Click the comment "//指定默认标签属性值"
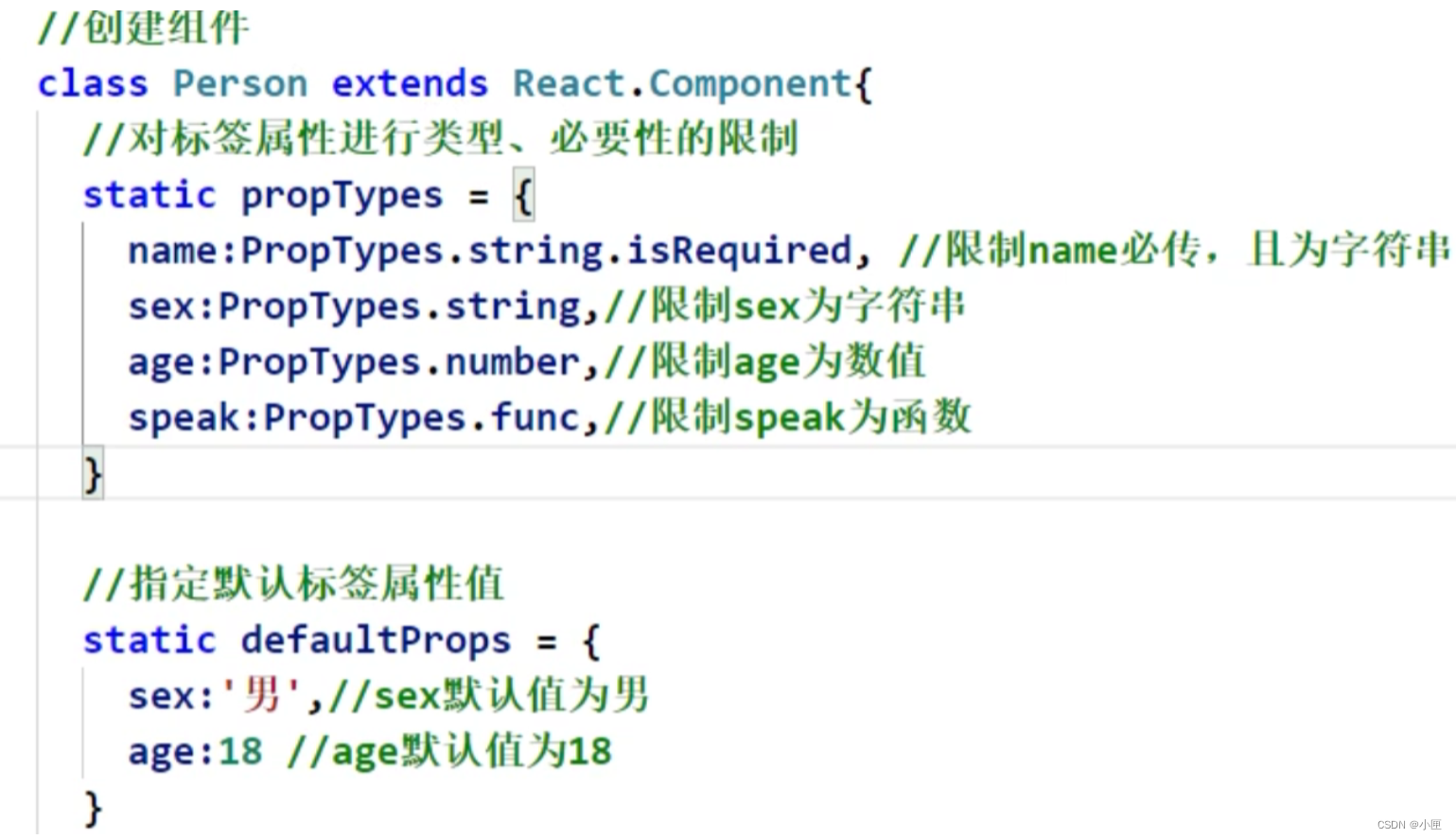This screenshot has width=1456, height=839. coord(293,584)
